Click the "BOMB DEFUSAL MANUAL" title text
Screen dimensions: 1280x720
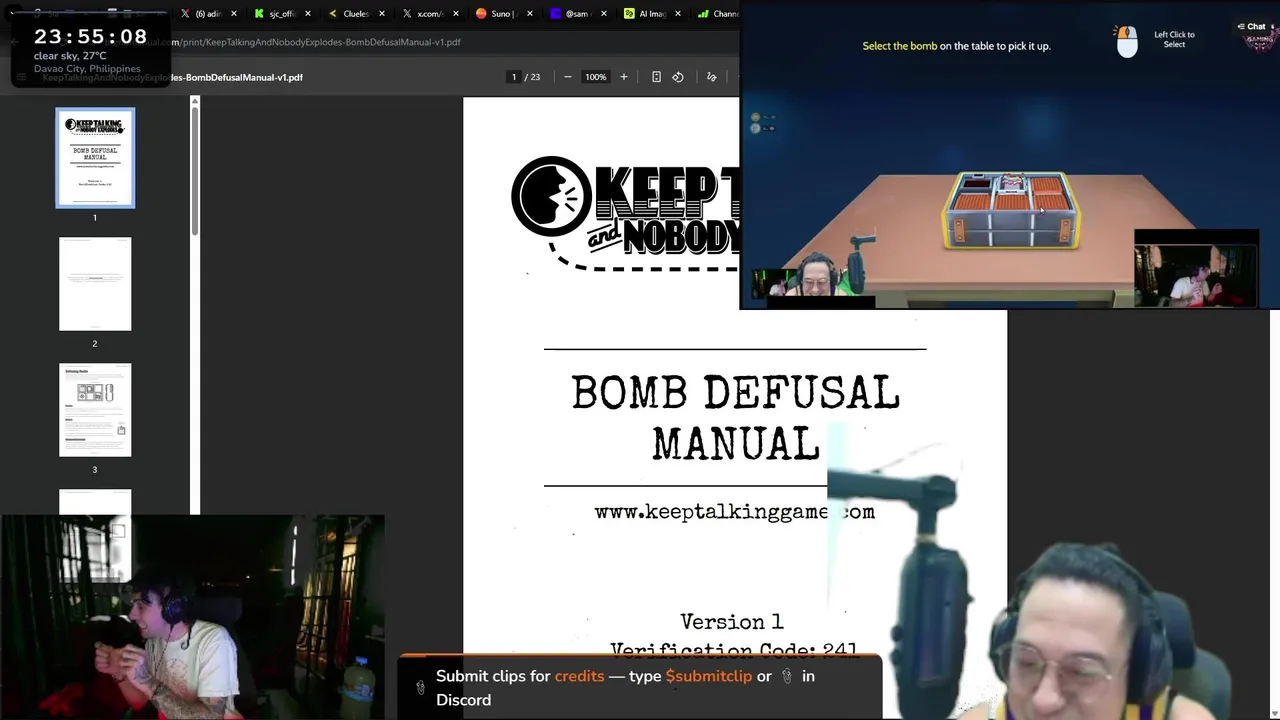(x=736, y=418)
